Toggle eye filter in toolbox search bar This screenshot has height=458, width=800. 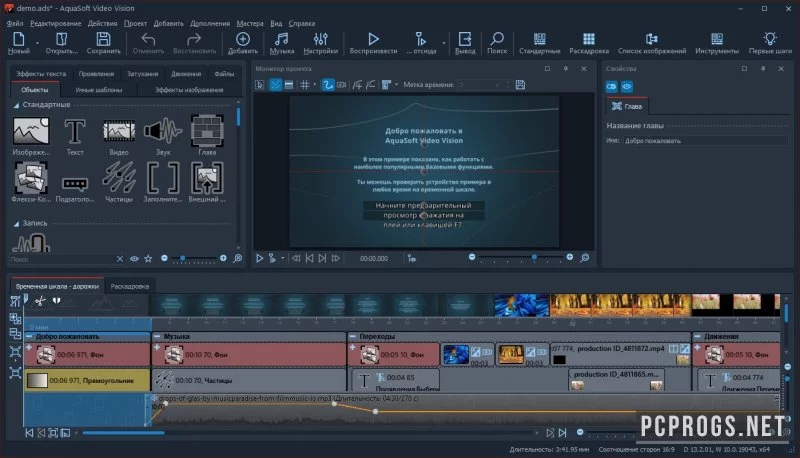(134, 259)
